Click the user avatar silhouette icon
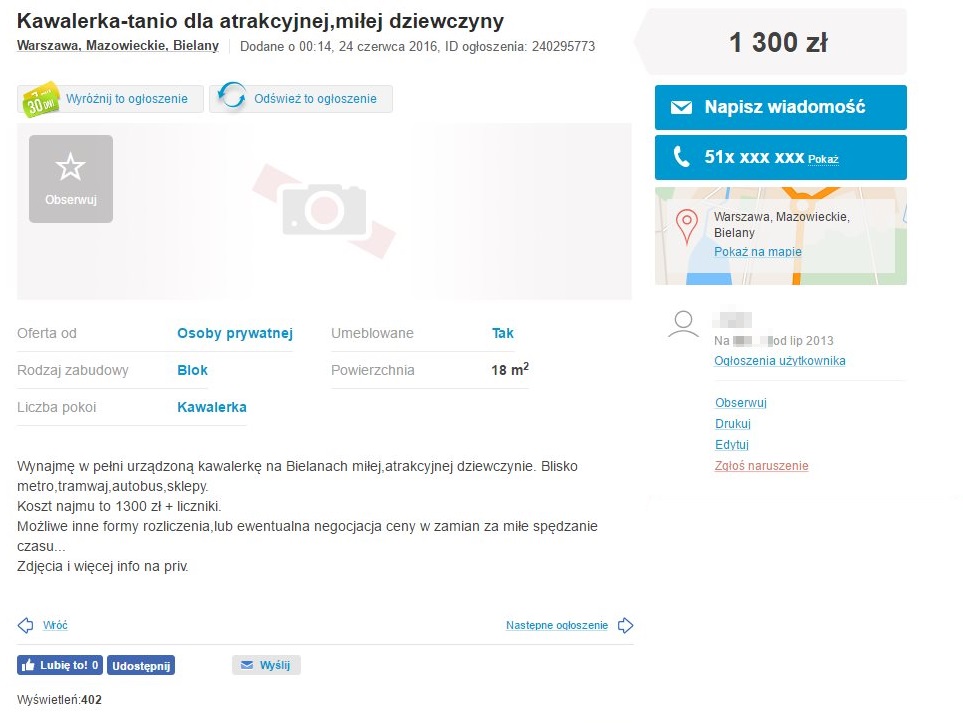Viewport: 963px width, 723px height. pyautogui.click(x=683, y=324)
